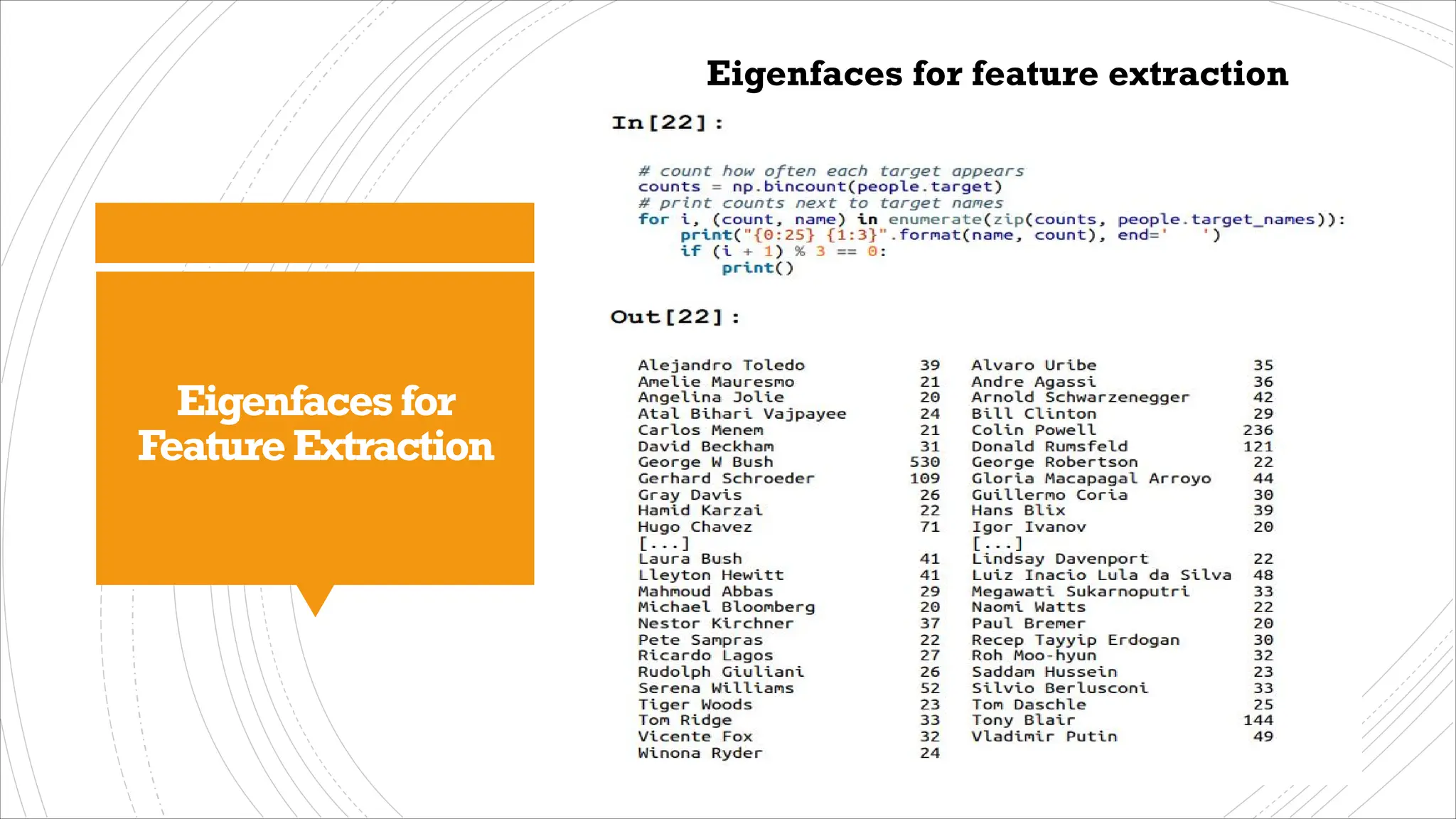This screenshot has width=1456, height=819.
Task: Click the name 'Serena Williams'
Action: click(716, 688)
